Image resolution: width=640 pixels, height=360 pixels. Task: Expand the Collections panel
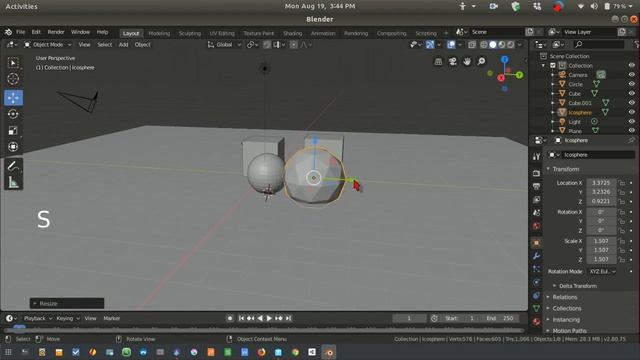click(x=567, y=309)
